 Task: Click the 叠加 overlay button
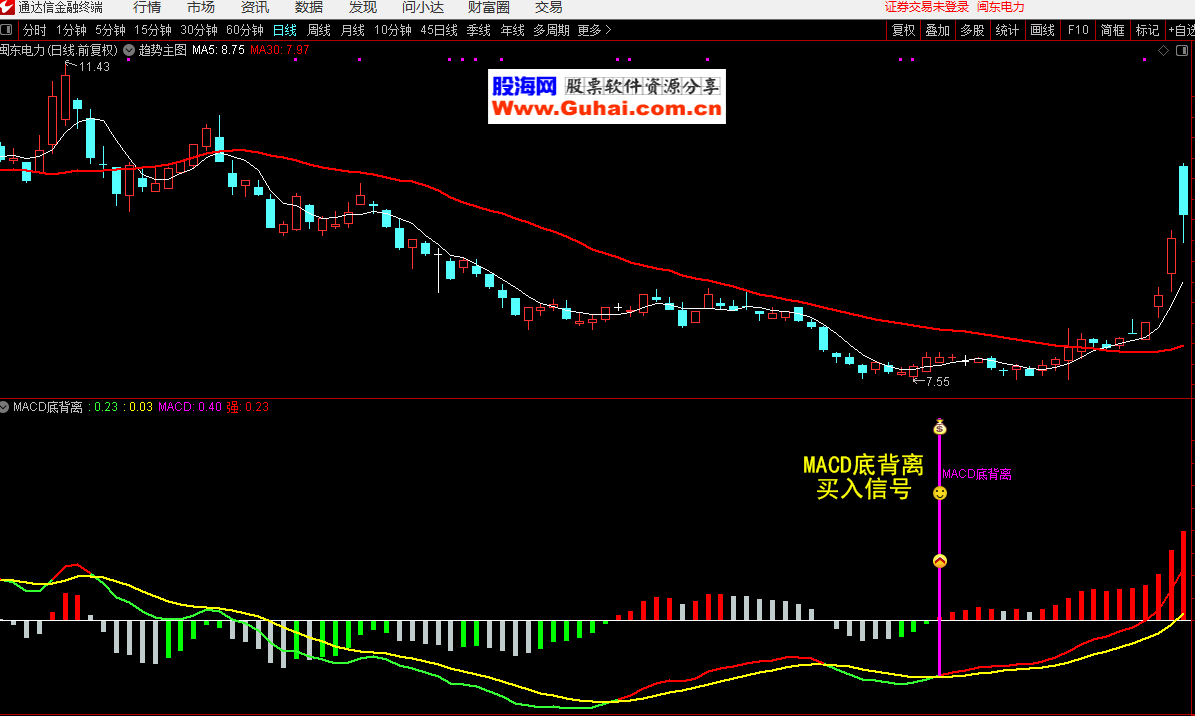[937, 31]
